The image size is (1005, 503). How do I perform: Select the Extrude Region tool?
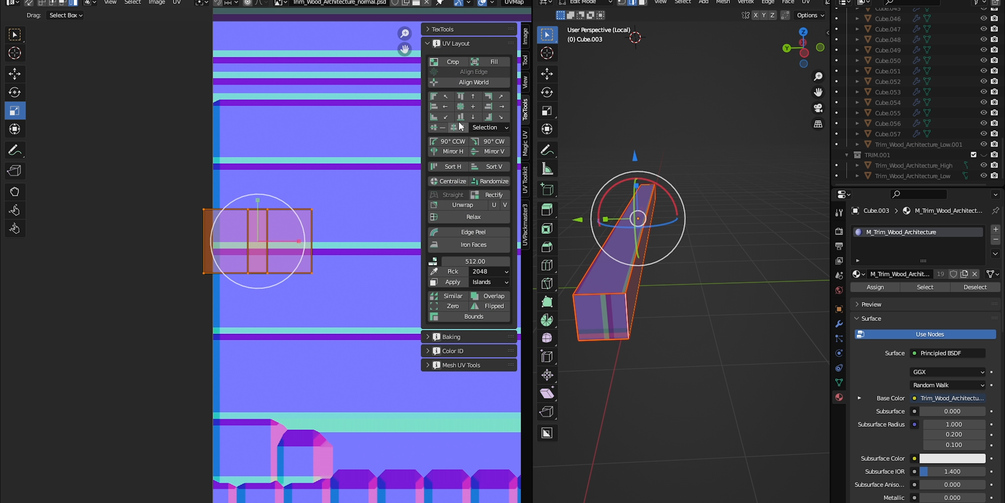pyautogui.click(x=547, y=210)
